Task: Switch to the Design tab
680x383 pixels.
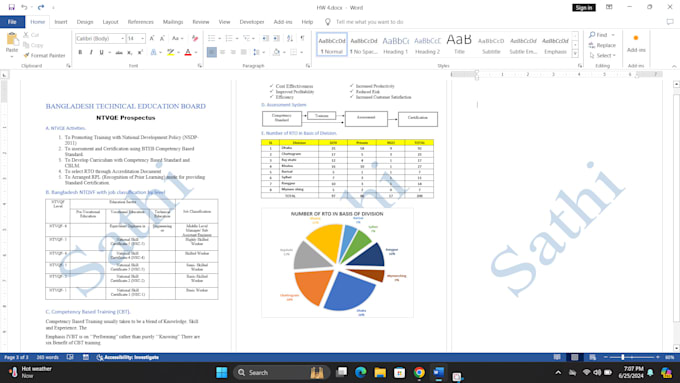Action: pyautogui.click(x=85, y=22)
